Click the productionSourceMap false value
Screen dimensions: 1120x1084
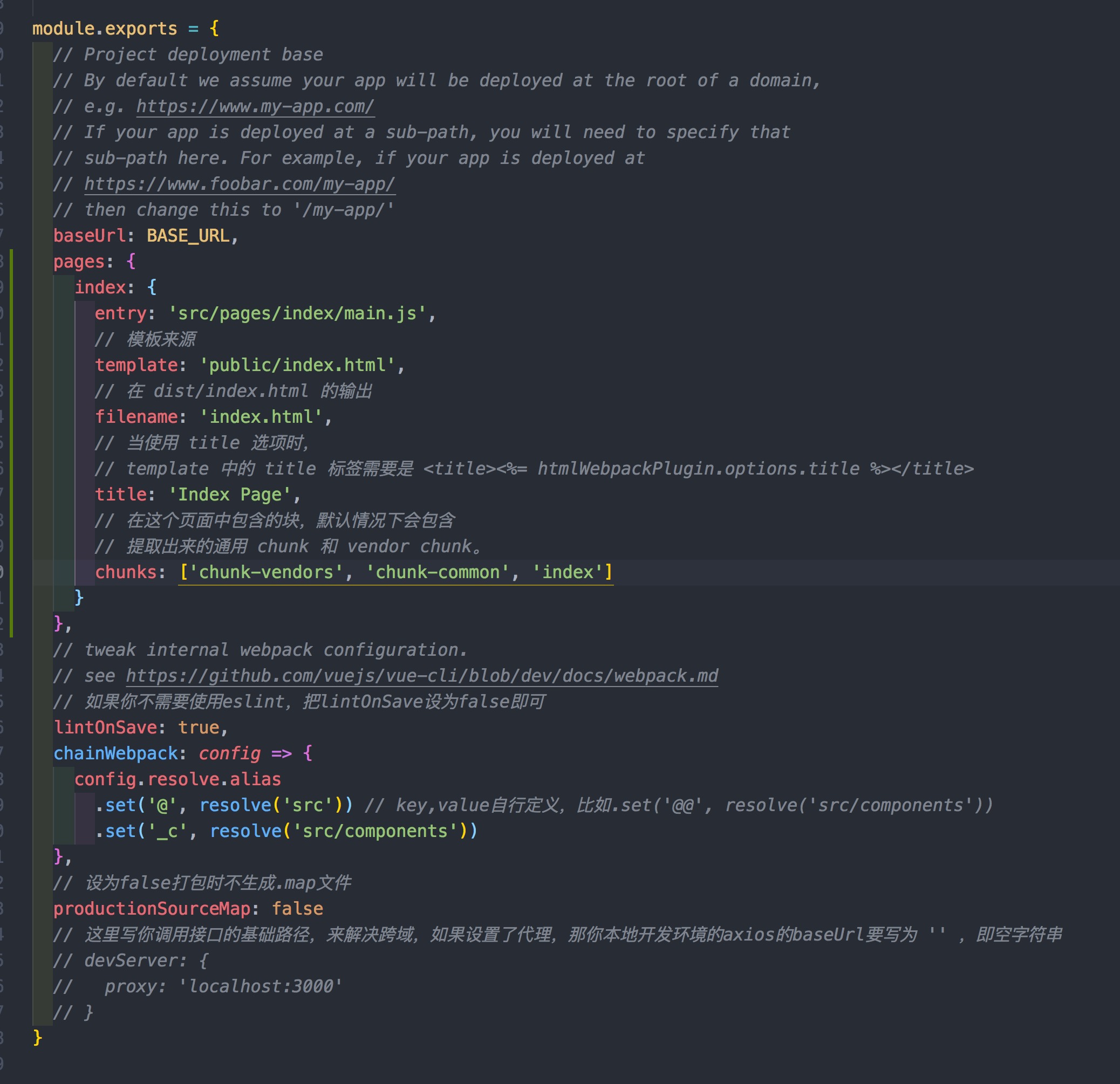click(297, 909)
